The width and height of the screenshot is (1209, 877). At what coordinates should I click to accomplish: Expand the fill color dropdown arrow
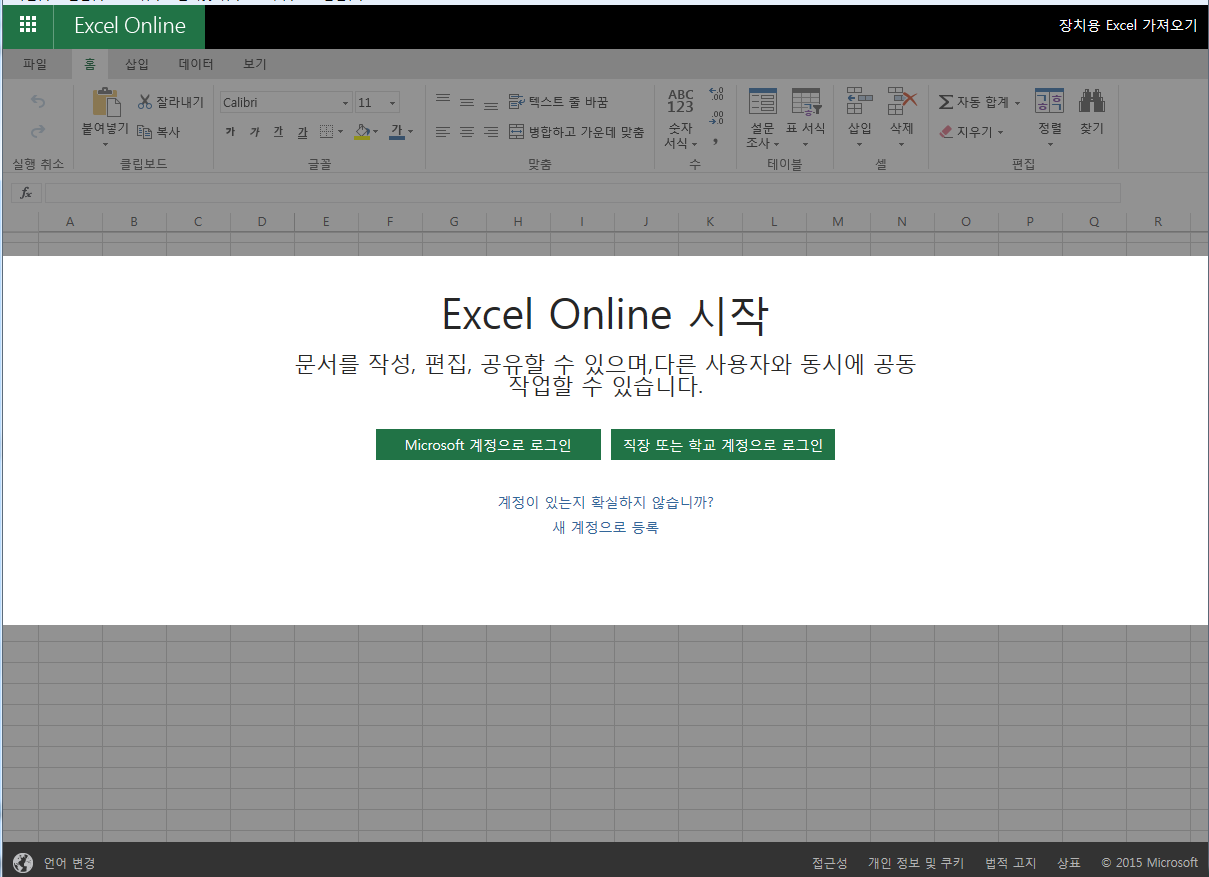pos(376,131)
